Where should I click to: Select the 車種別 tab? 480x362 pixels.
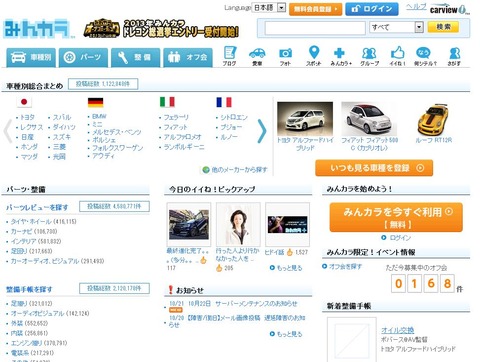click(x=31, y=57)
